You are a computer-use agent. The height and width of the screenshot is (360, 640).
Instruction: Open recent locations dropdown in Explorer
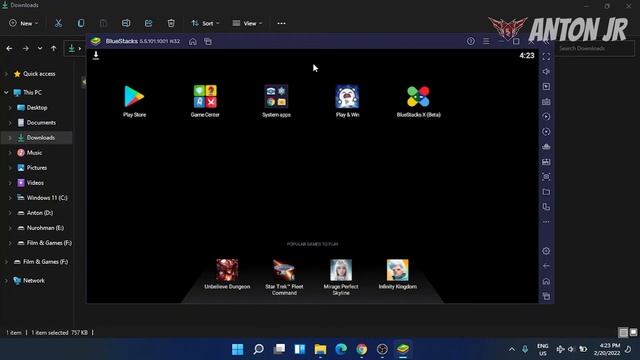(40, 49)
